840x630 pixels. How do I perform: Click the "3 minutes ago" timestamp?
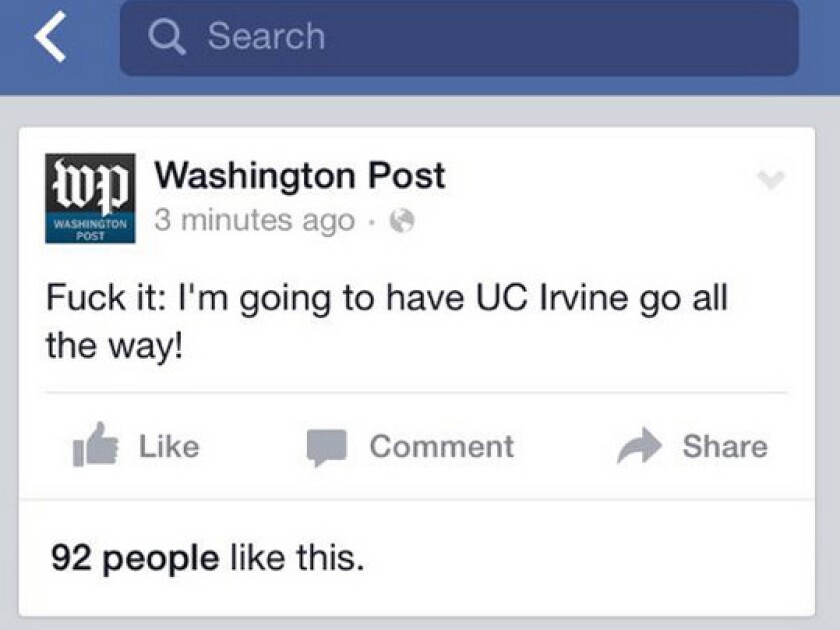click(x=254, y=220)
